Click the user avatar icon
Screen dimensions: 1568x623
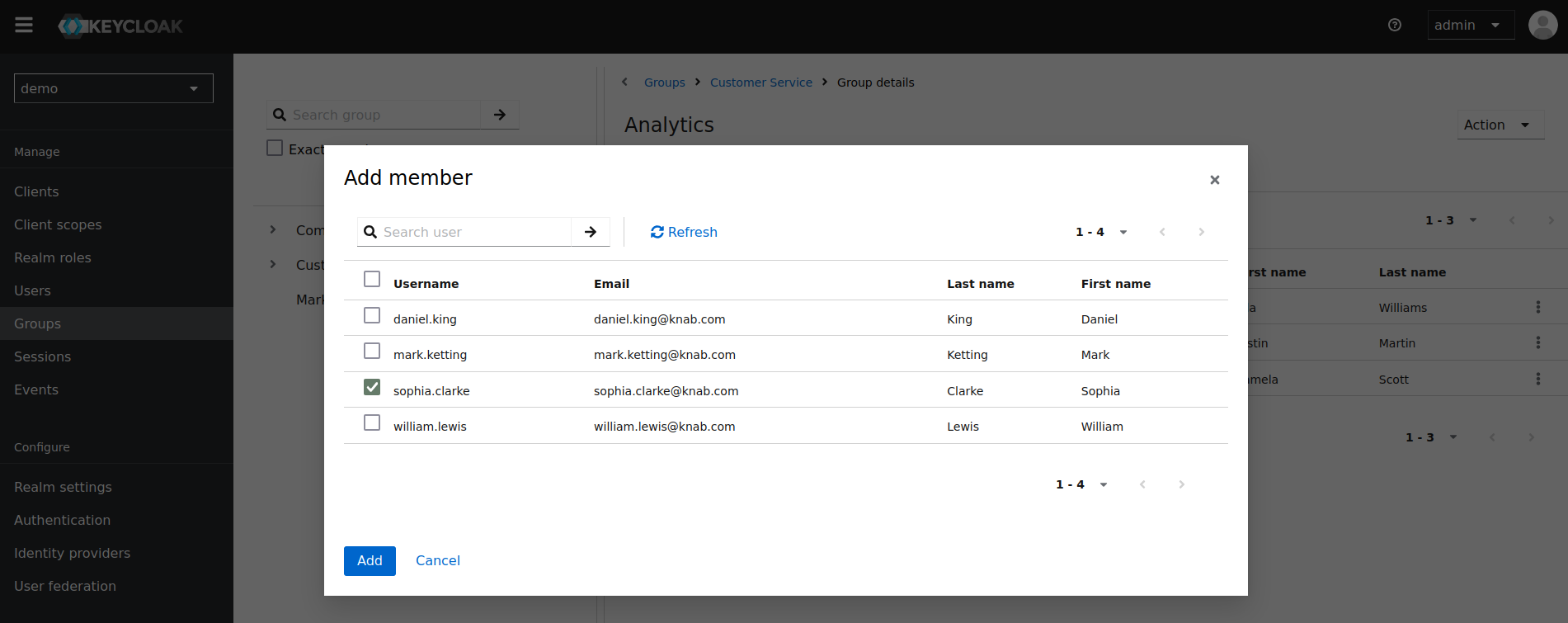(x=1542, y=25)
